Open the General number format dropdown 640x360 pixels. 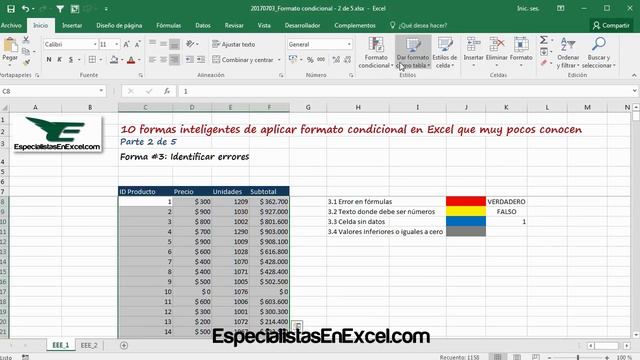(349, 44)
